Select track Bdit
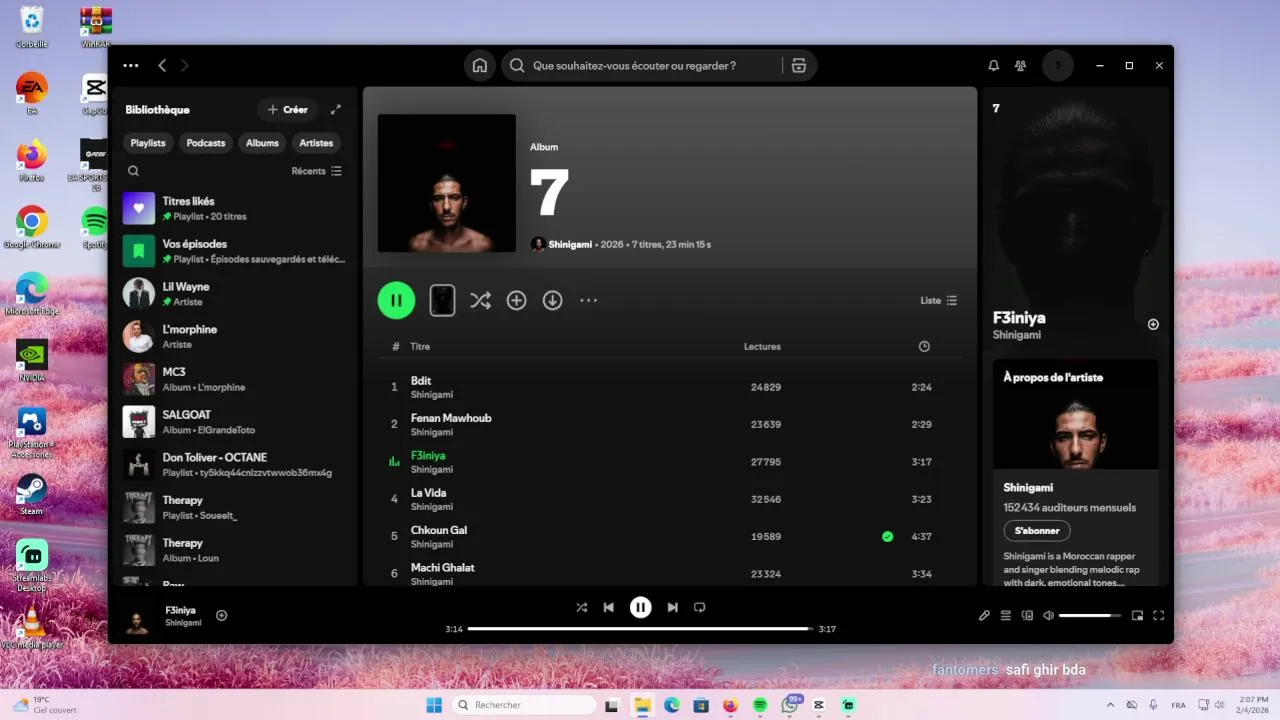The height and width of the screenshot is (720, 1280). [x=670, y=387]
